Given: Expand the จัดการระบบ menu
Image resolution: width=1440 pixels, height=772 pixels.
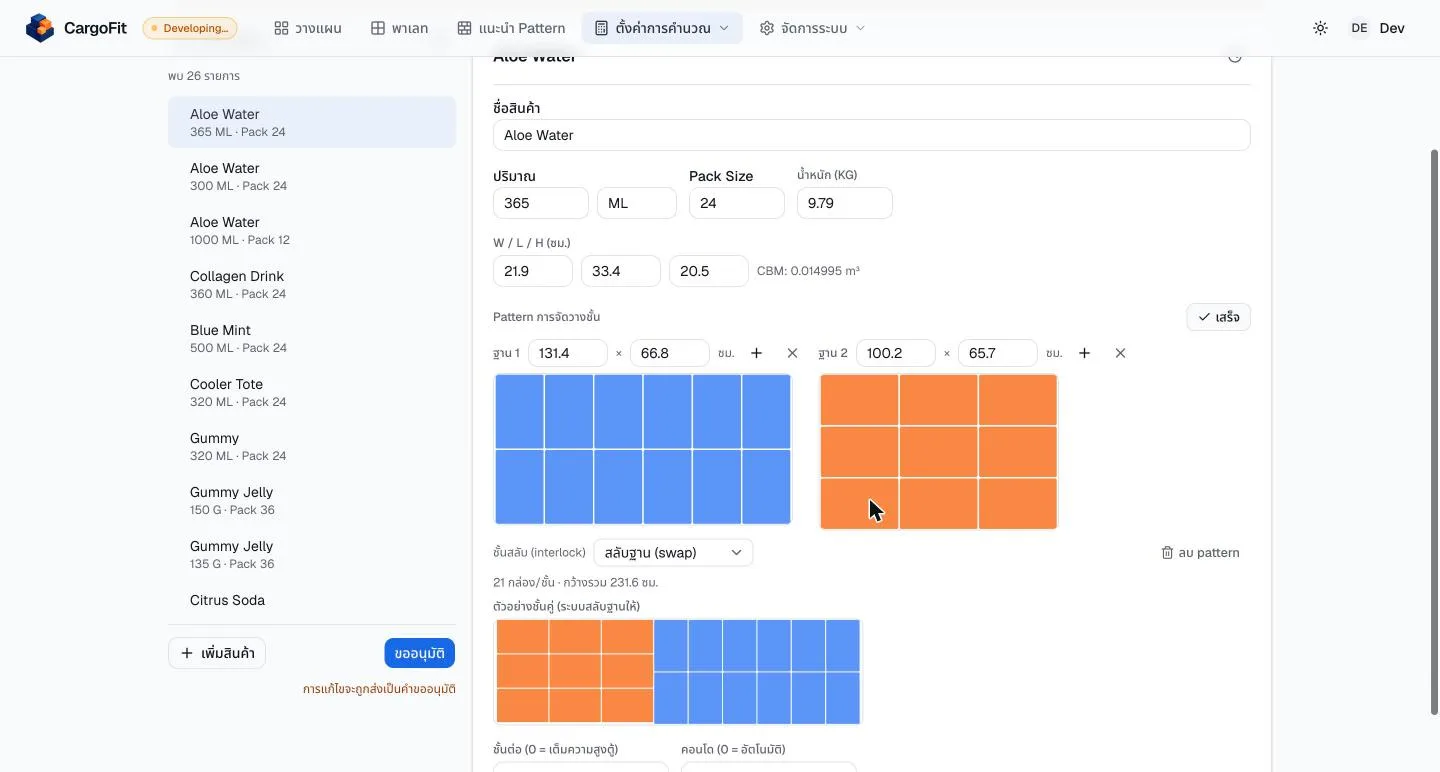Looking at the screenshot, I should click(812, 28).
